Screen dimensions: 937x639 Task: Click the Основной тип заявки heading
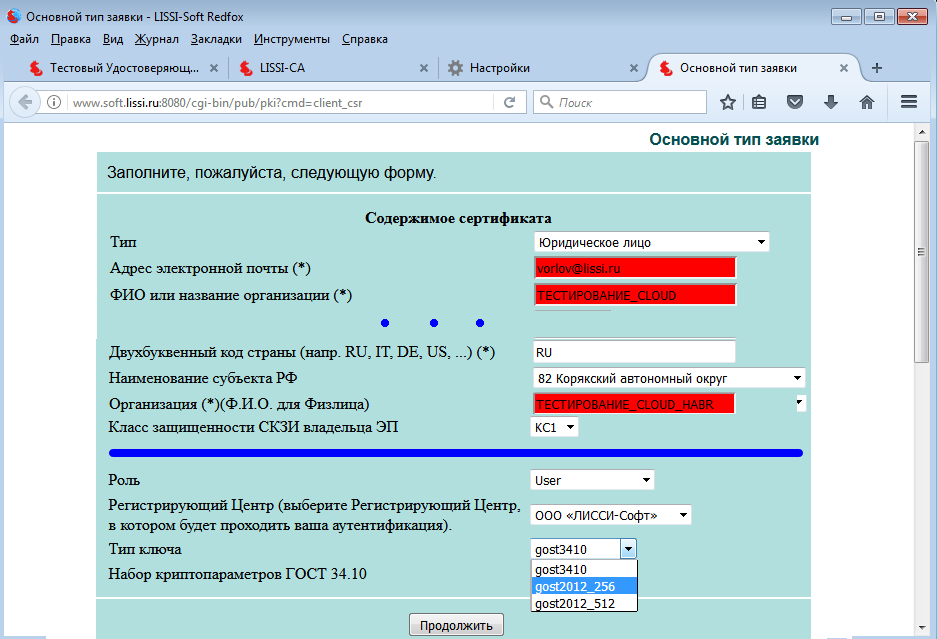[x=734, y=139]
